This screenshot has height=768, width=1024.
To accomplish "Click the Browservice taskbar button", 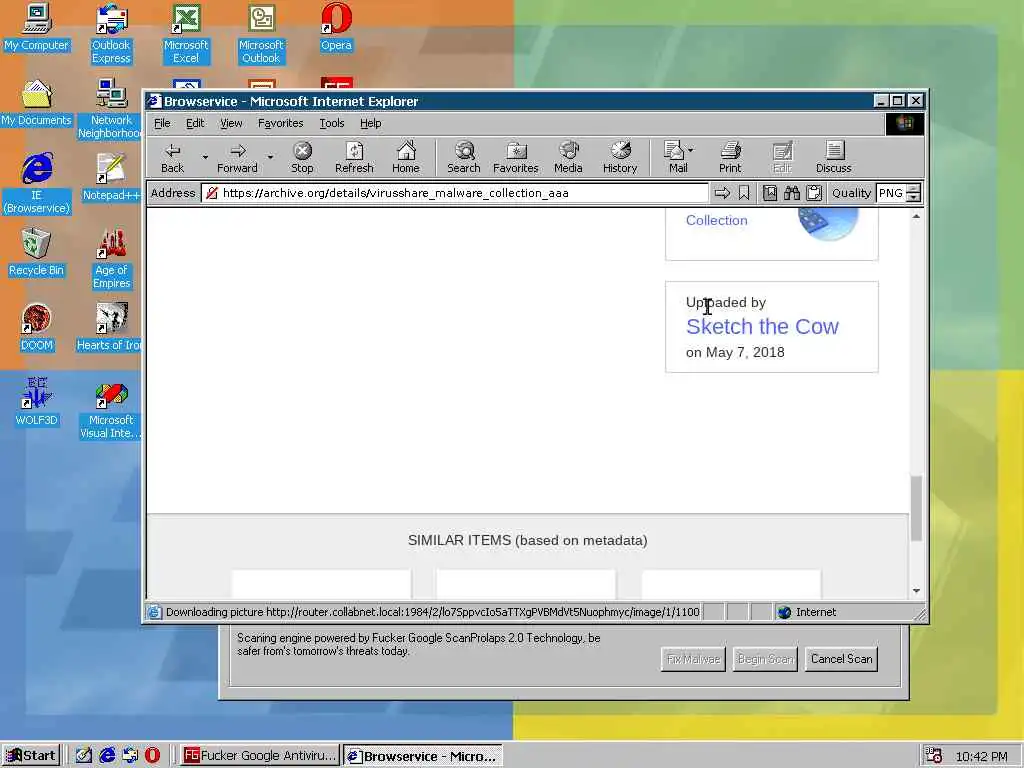I will tap(423, 756).
